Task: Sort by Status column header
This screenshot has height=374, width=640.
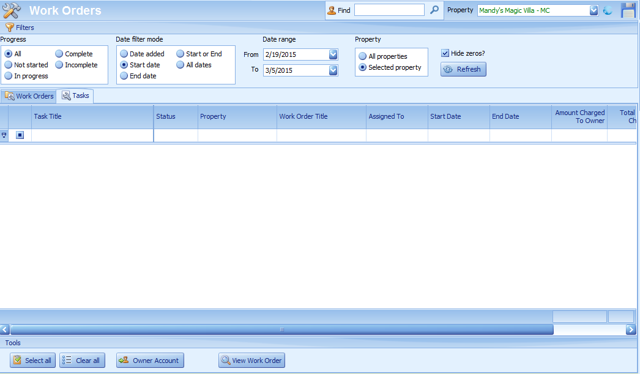Action: coord(176,117)
